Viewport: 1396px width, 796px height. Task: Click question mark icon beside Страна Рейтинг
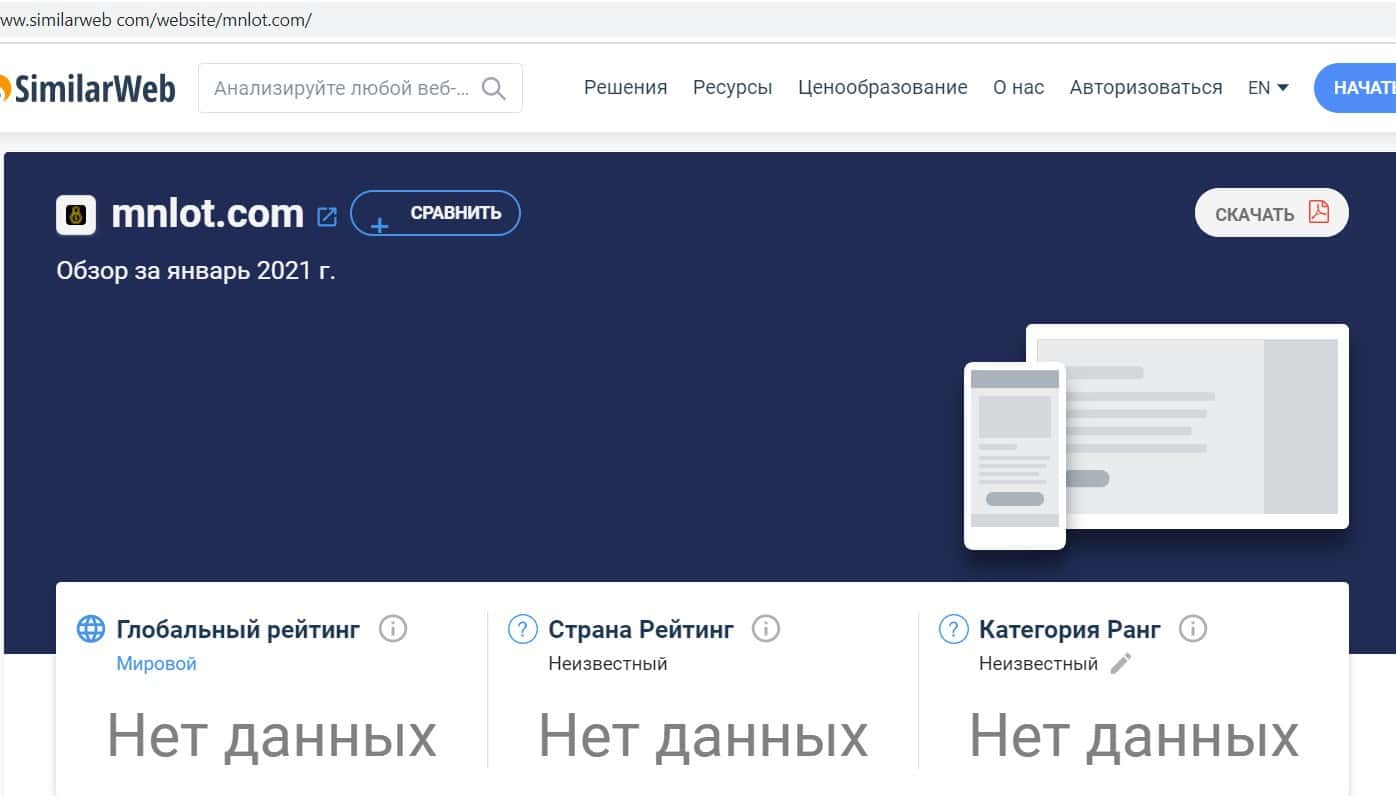click(x=523, y=629)
